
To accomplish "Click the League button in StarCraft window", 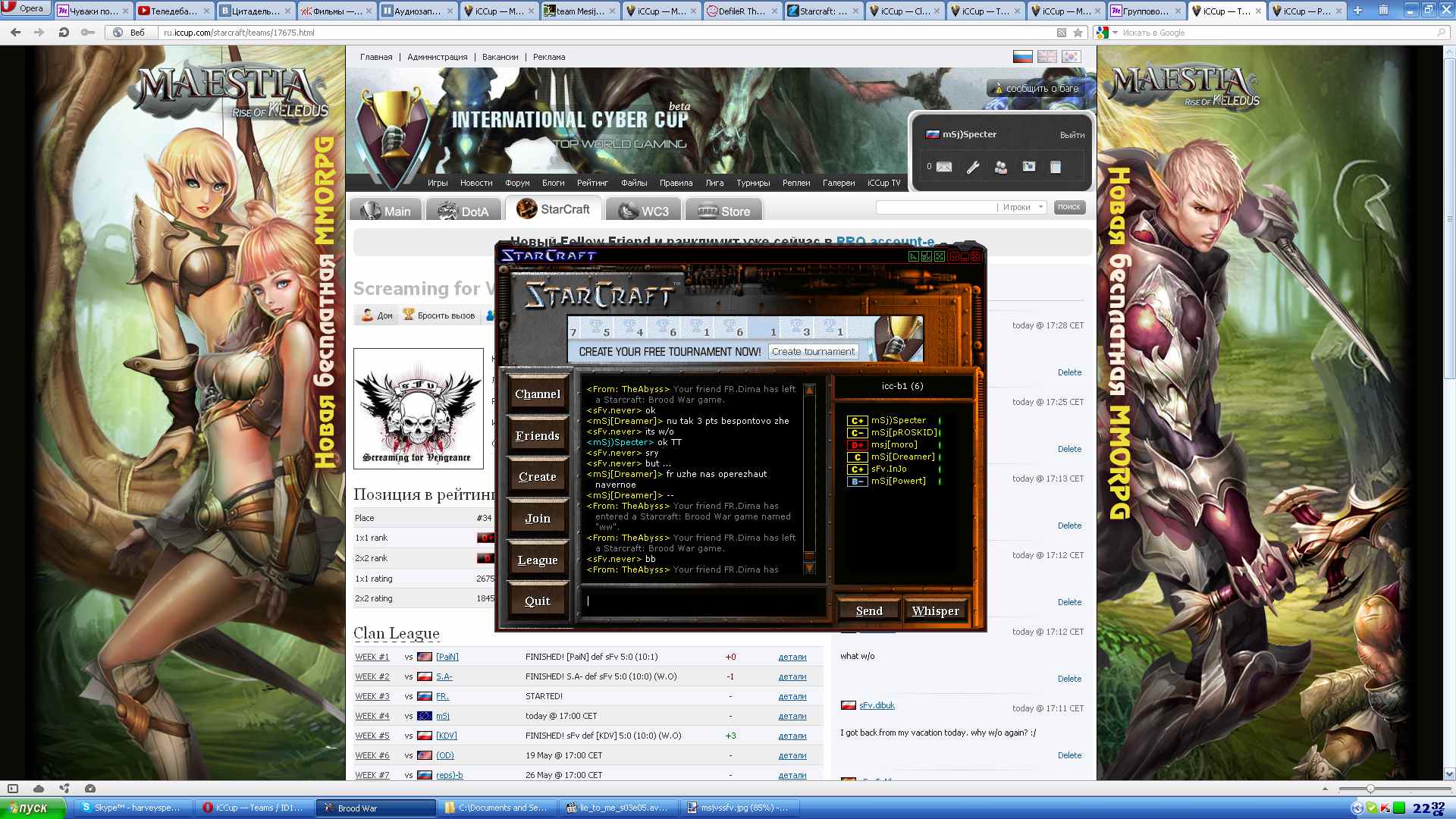I will point(538,560).
